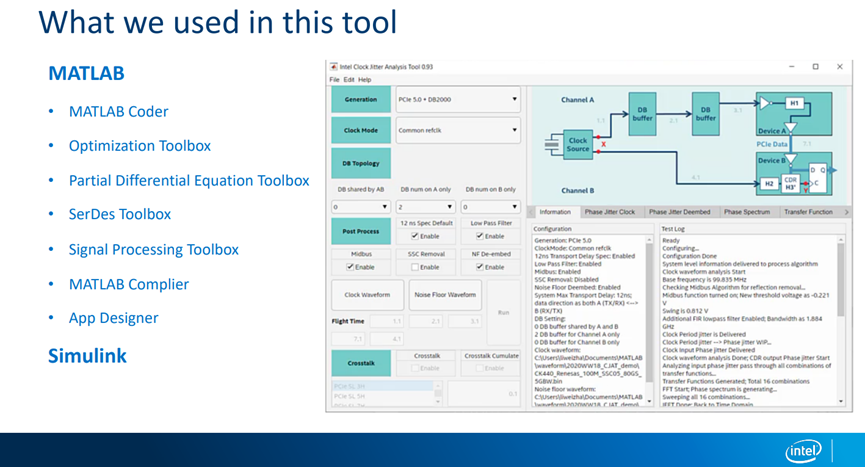Switch to the Phase Jitter Clock tab

(x=610, y=212)
